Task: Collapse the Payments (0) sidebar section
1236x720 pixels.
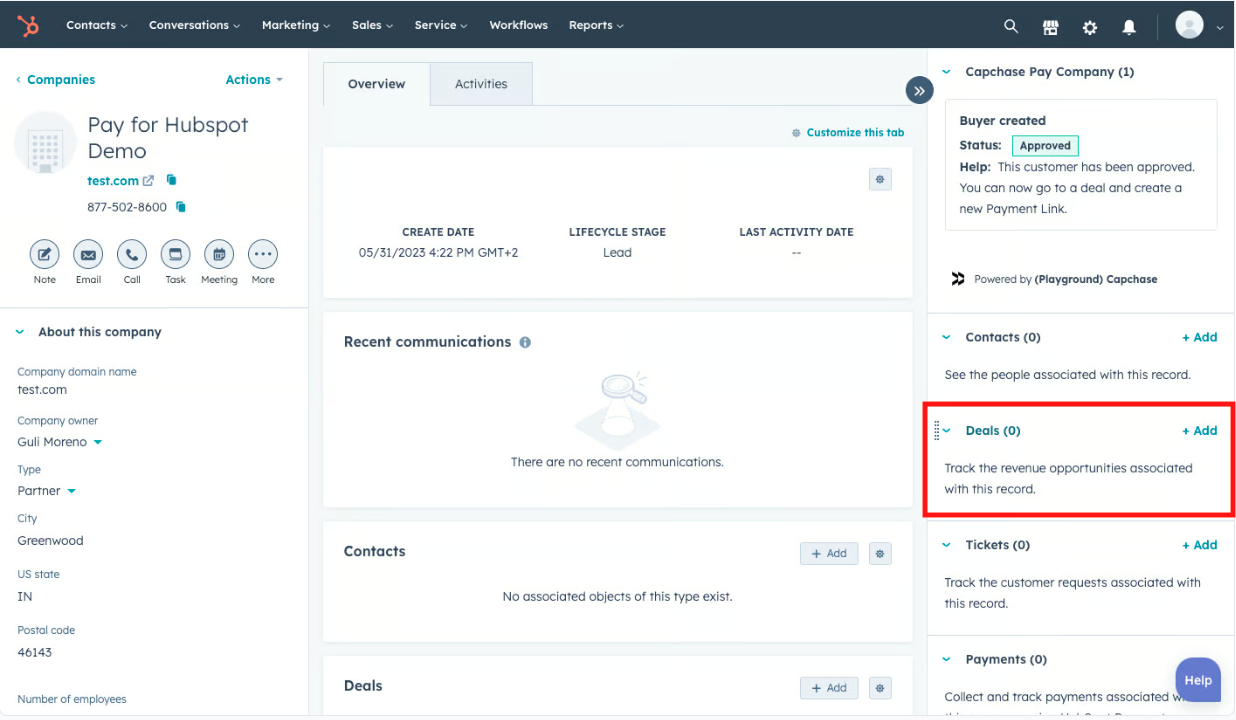Action: click(x=947, y=660)
